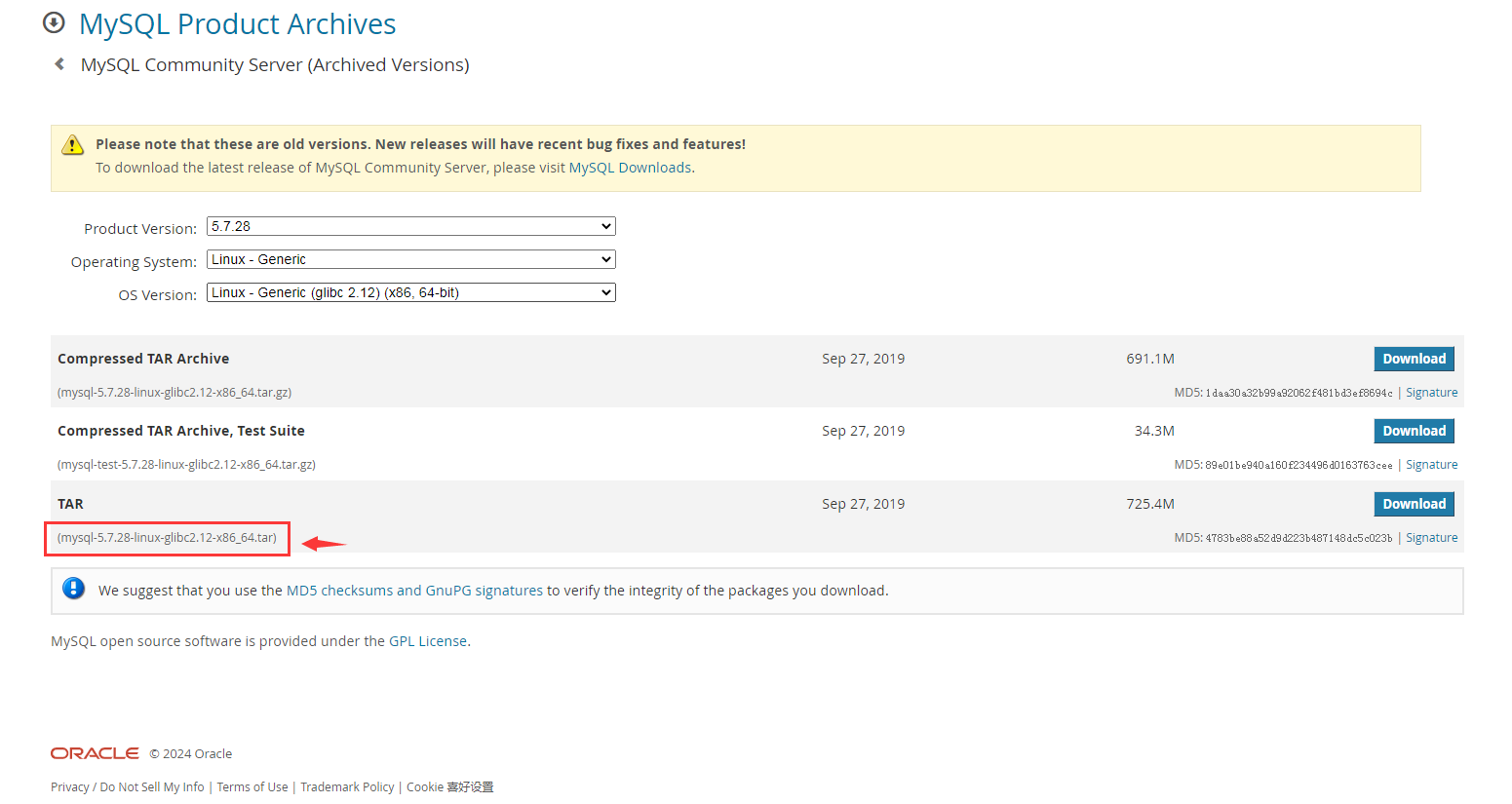Viewport: 1512px width, 804px height.
Task: Open the GPL License link
Action: (x=428, y=641)
